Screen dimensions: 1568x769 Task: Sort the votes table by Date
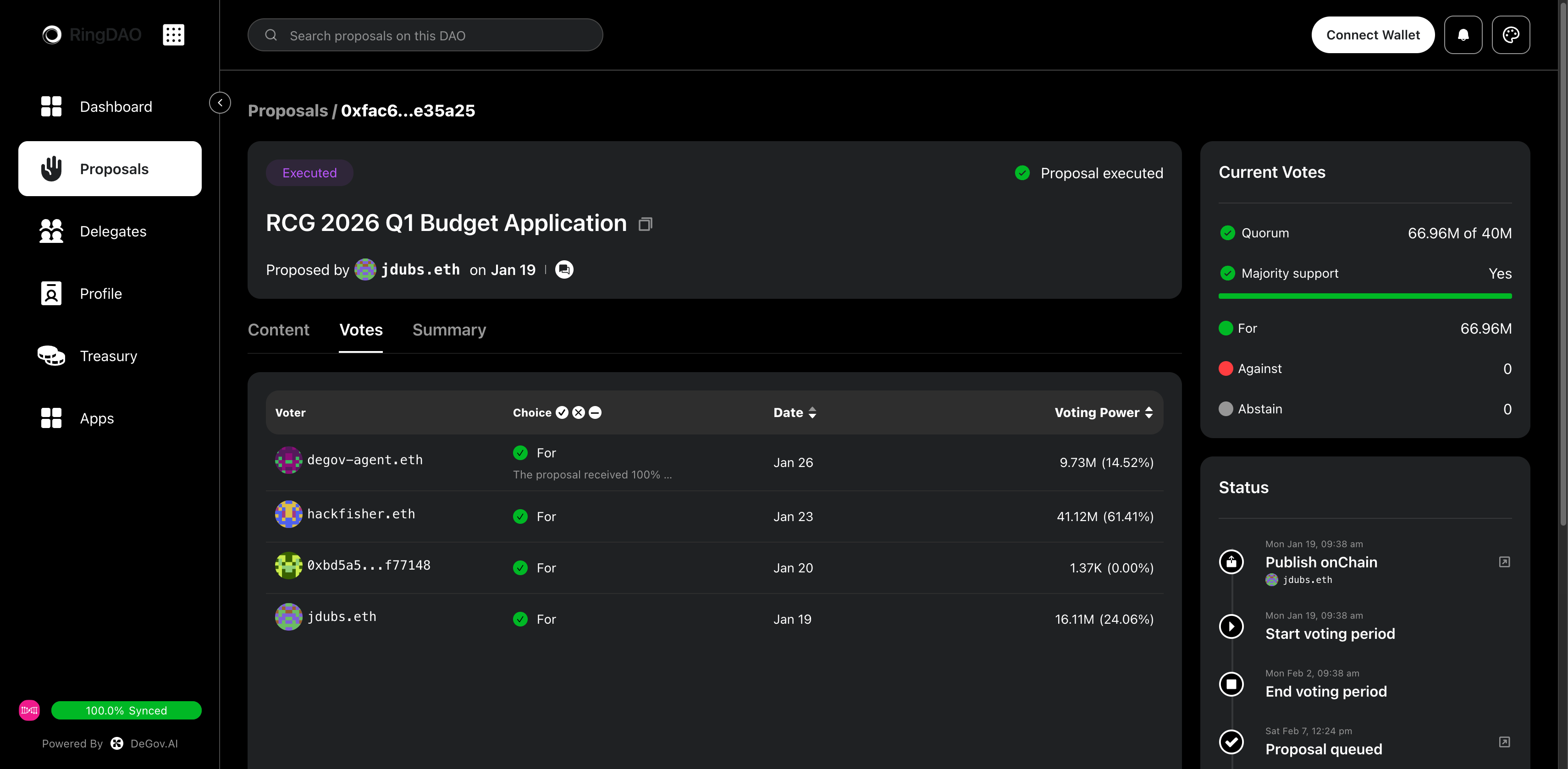tap(812, 412)
